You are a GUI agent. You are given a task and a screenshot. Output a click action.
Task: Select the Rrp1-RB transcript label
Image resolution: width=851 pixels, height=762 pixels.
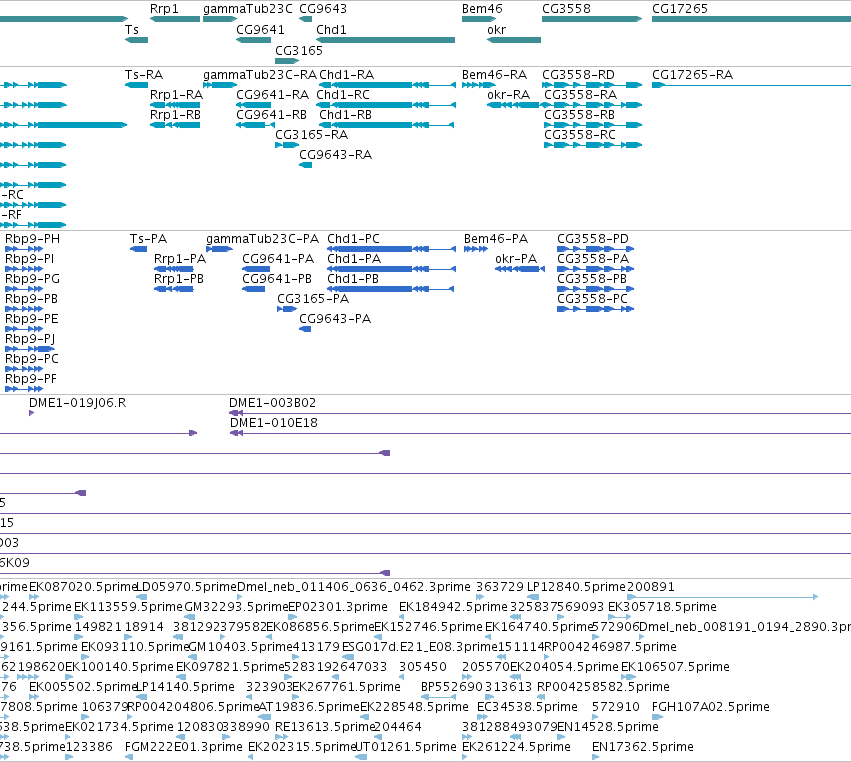click(175, 115)
